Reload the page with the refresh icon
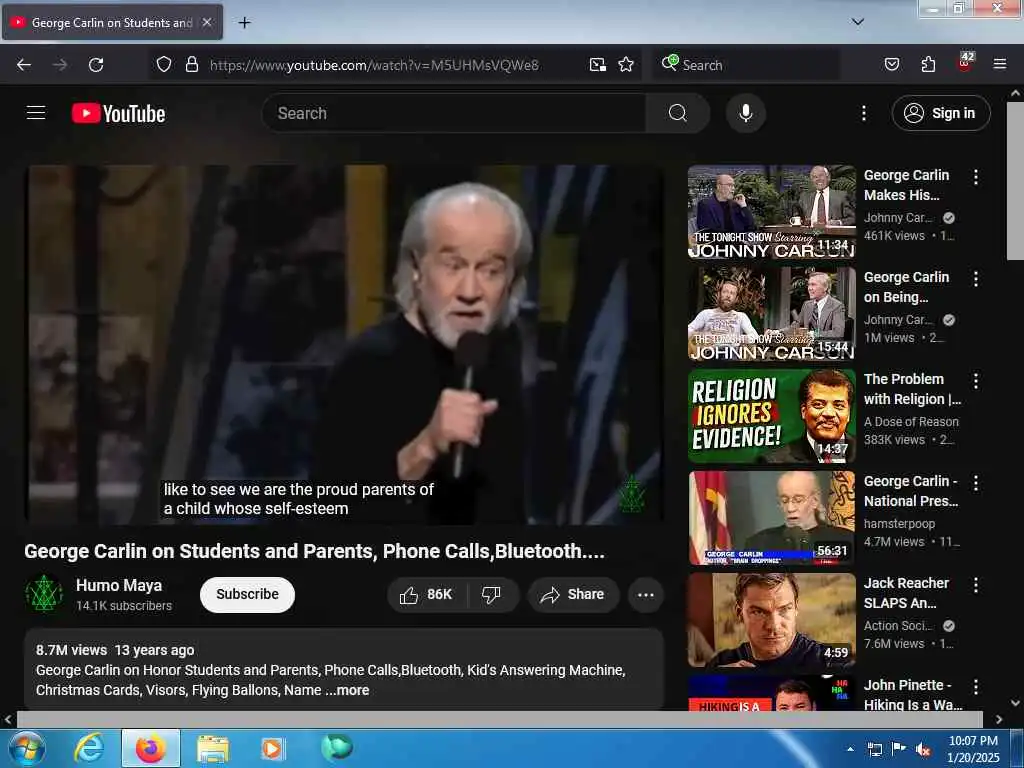This screenshot has width=1024, height=768. coord(96,65)
